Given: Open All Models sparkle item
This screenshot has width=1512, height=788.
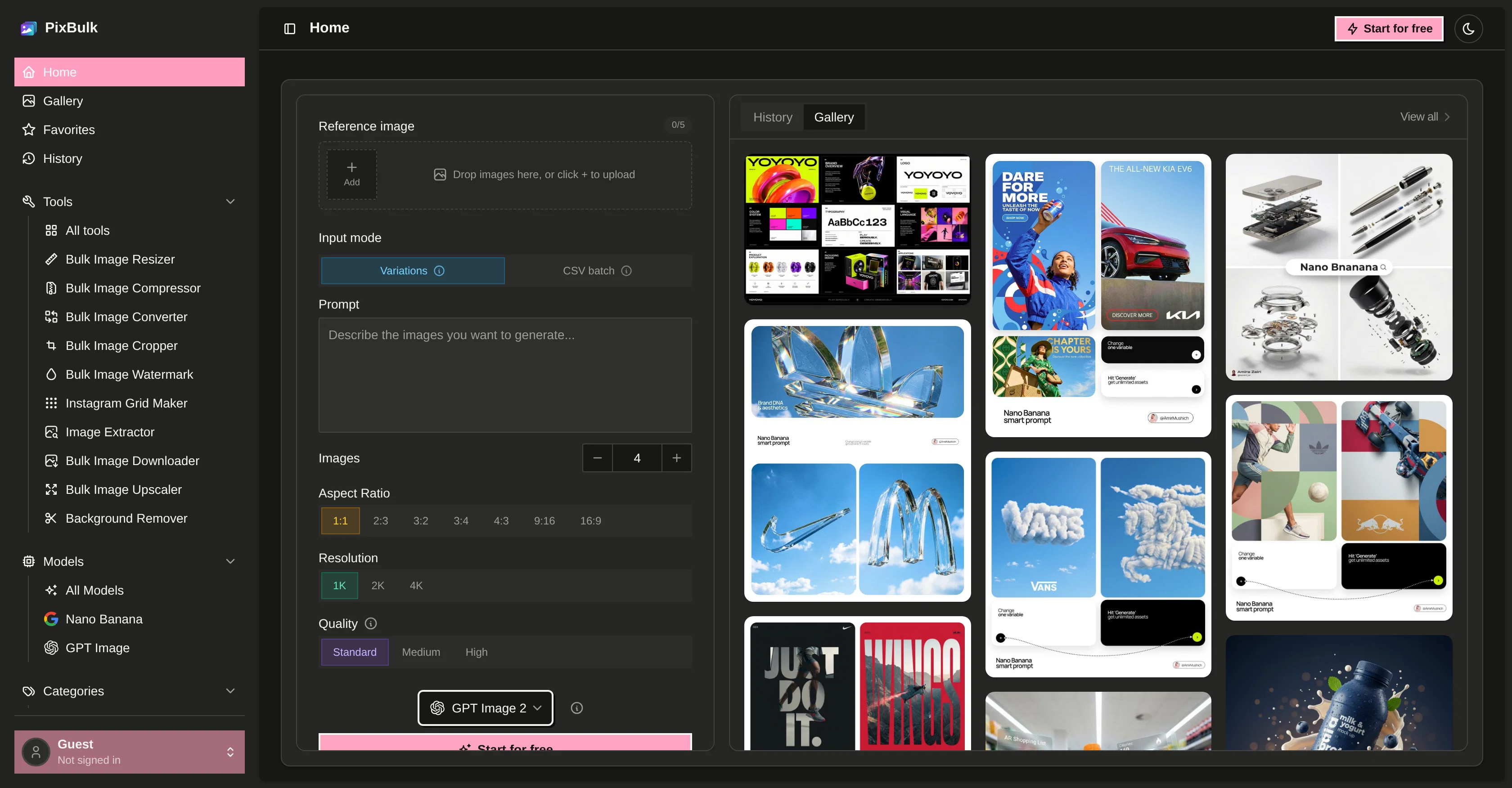Looking at the screenshot, I should tap(141, 590).
